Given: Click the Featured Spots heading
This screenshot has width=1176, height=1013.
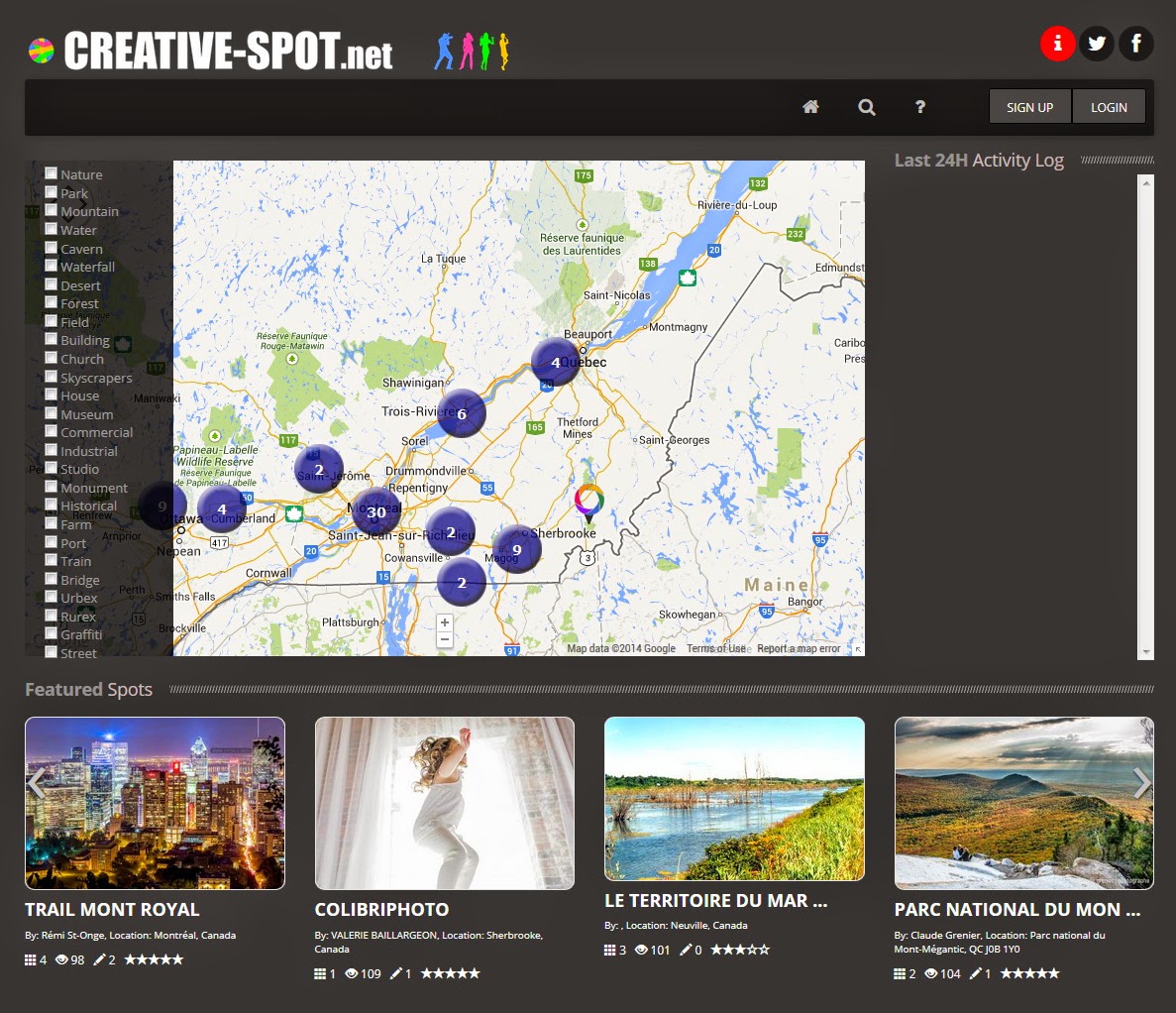Looking at the screenshot, I should (x=88, y=689).
